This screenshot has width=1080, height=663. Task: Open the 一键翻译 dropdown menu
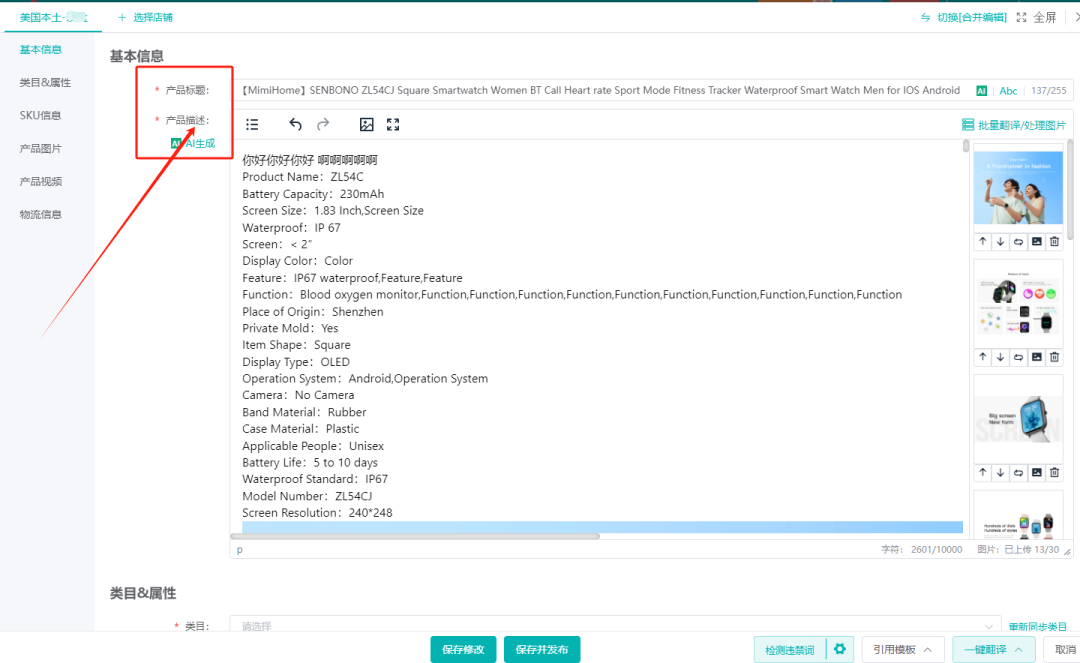pyautogui.click(x=993, y=649)
